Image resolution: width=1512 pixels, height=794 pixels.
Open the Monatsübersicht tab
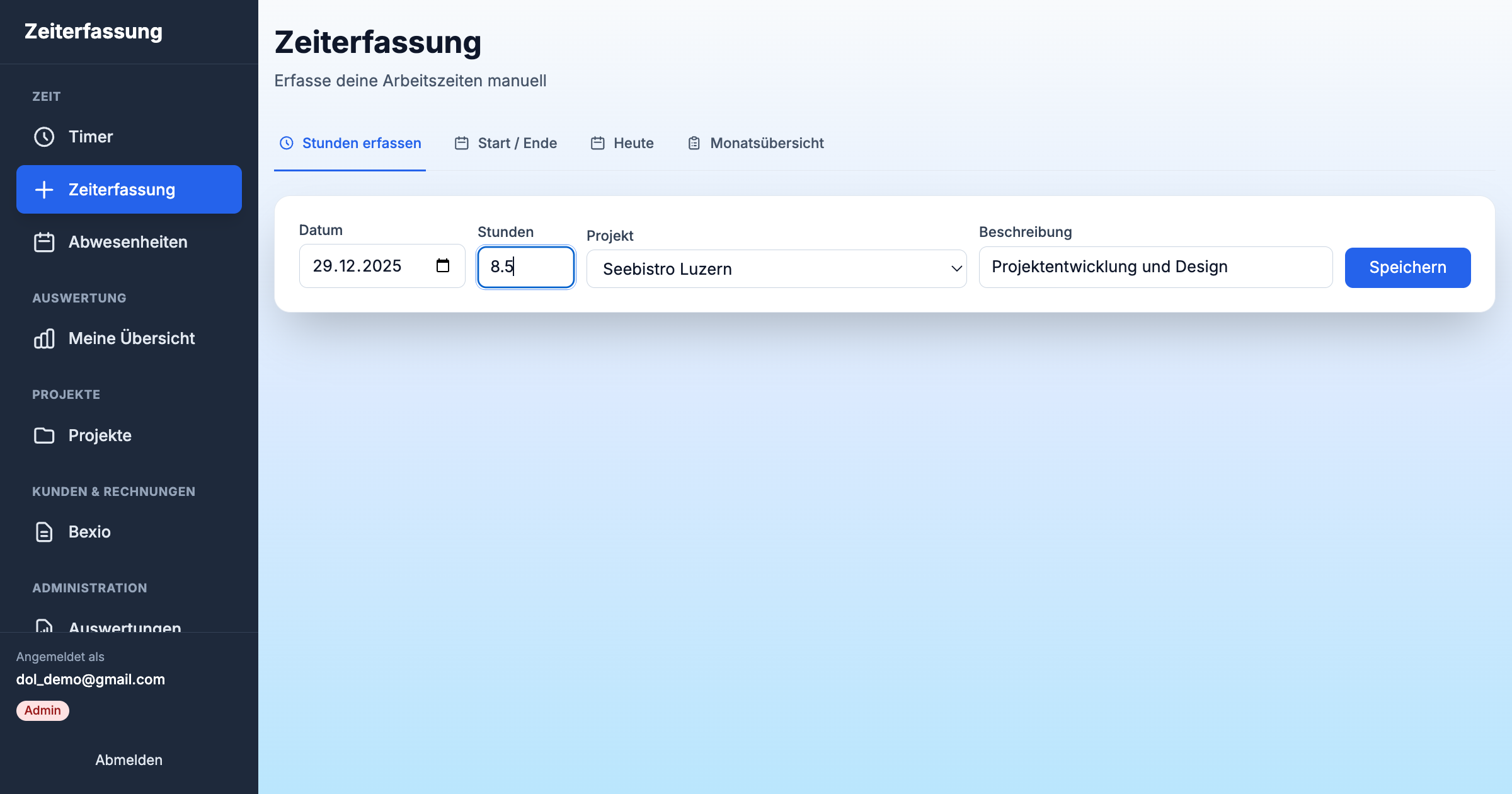click(x=767, y=143)
